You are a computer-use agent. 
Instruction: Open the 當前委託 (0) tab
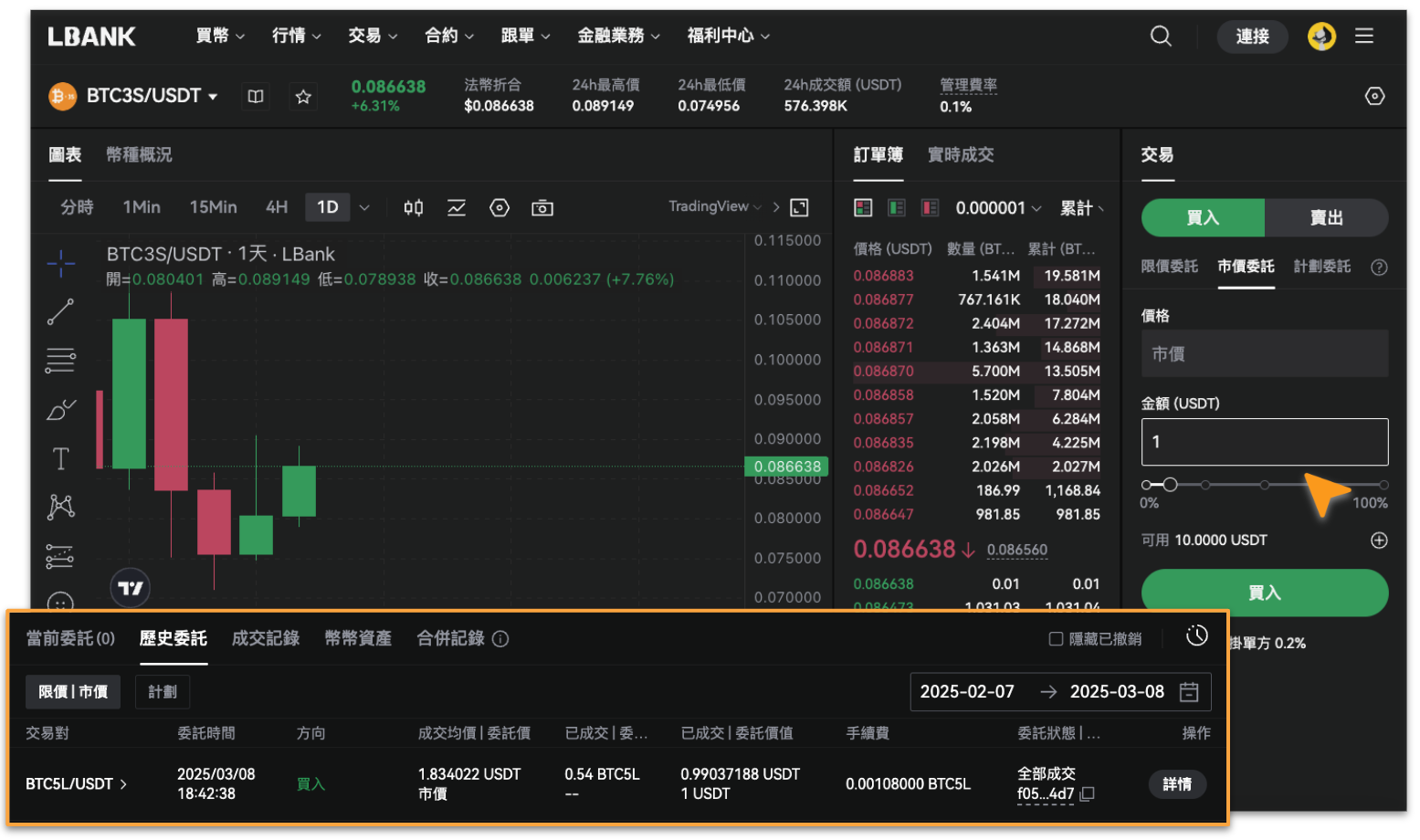point(70,639)
